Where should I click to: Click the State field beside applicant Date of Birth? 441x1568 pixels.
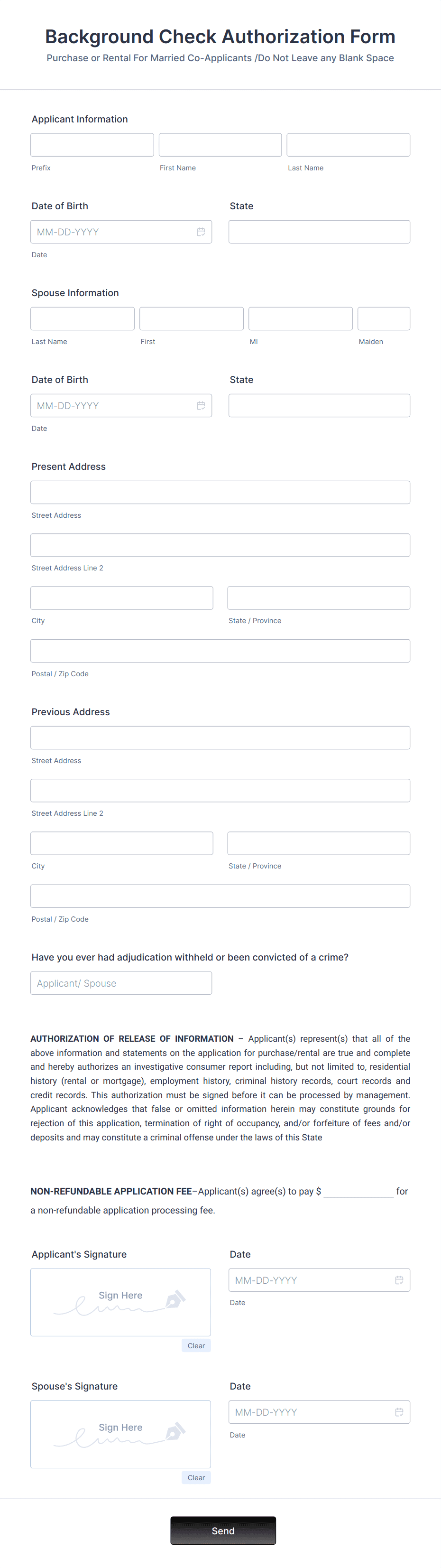[318, 231]
